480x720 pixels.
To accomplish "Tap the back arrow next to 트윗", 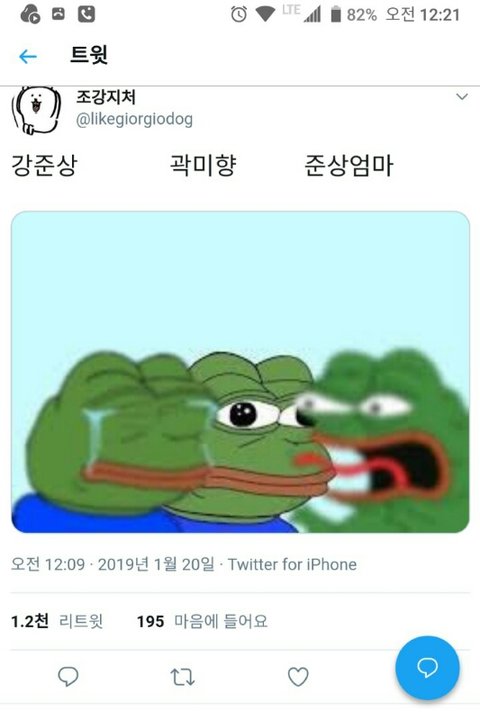I will 28,56.
